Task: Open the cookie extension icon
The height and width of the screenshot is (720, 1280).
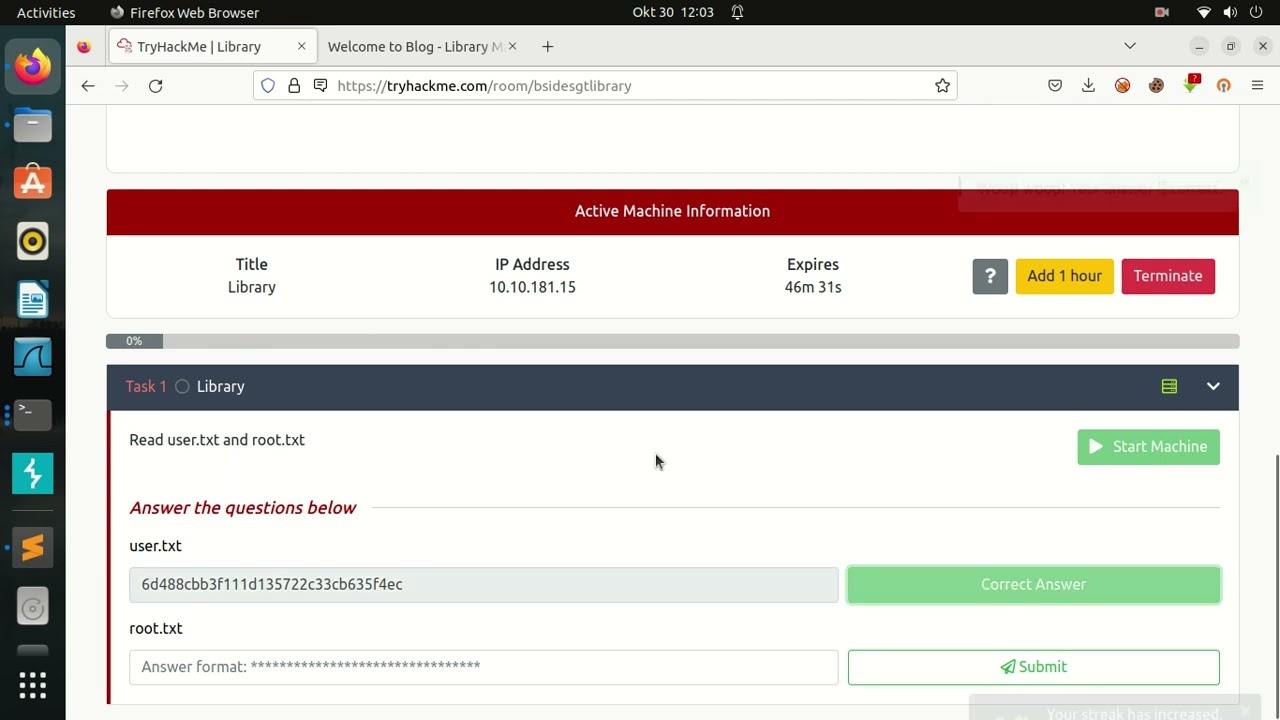Action: [x=1156, y=86]
